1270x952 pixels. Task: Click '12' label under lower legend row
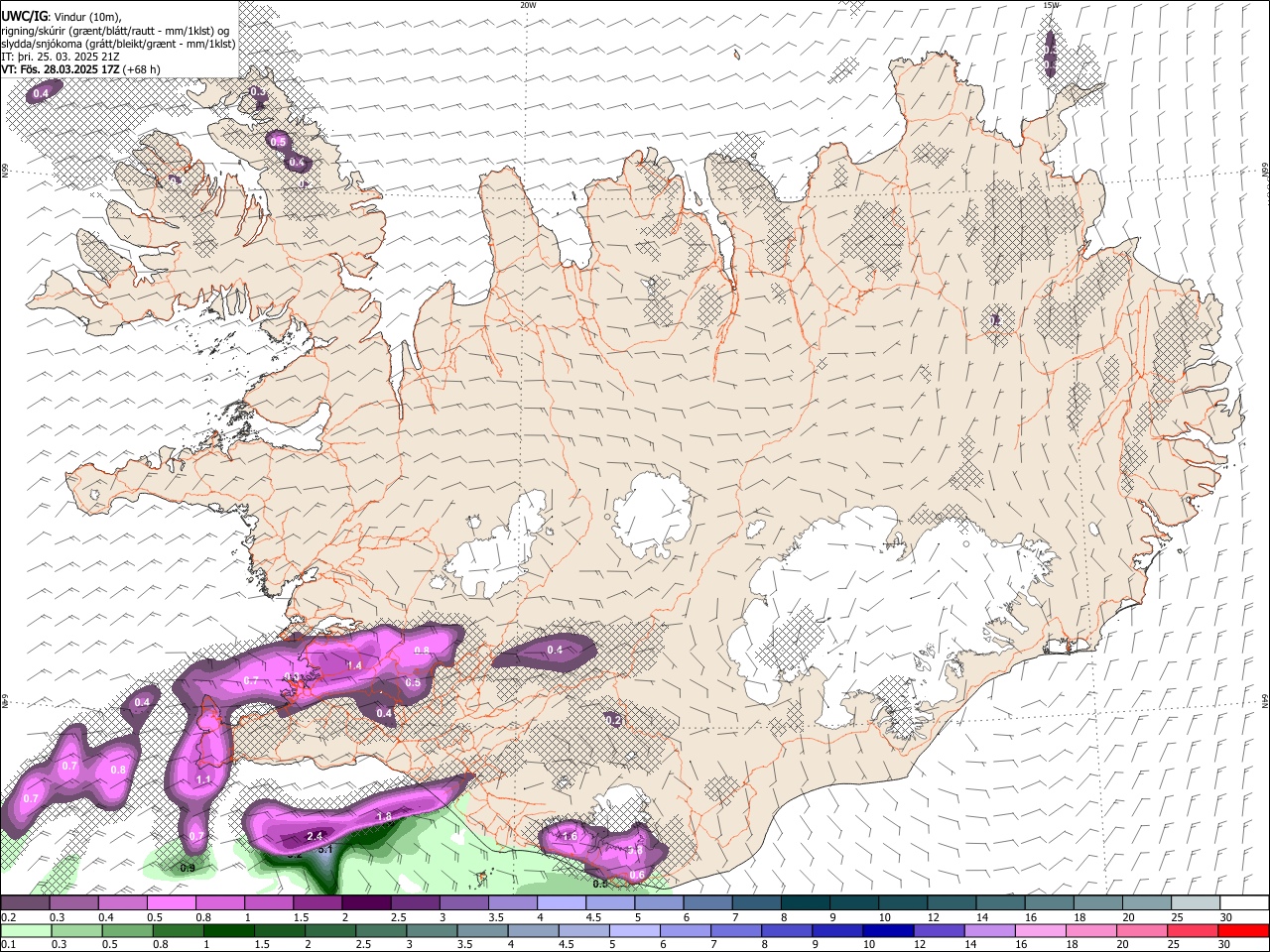(918, 944)
